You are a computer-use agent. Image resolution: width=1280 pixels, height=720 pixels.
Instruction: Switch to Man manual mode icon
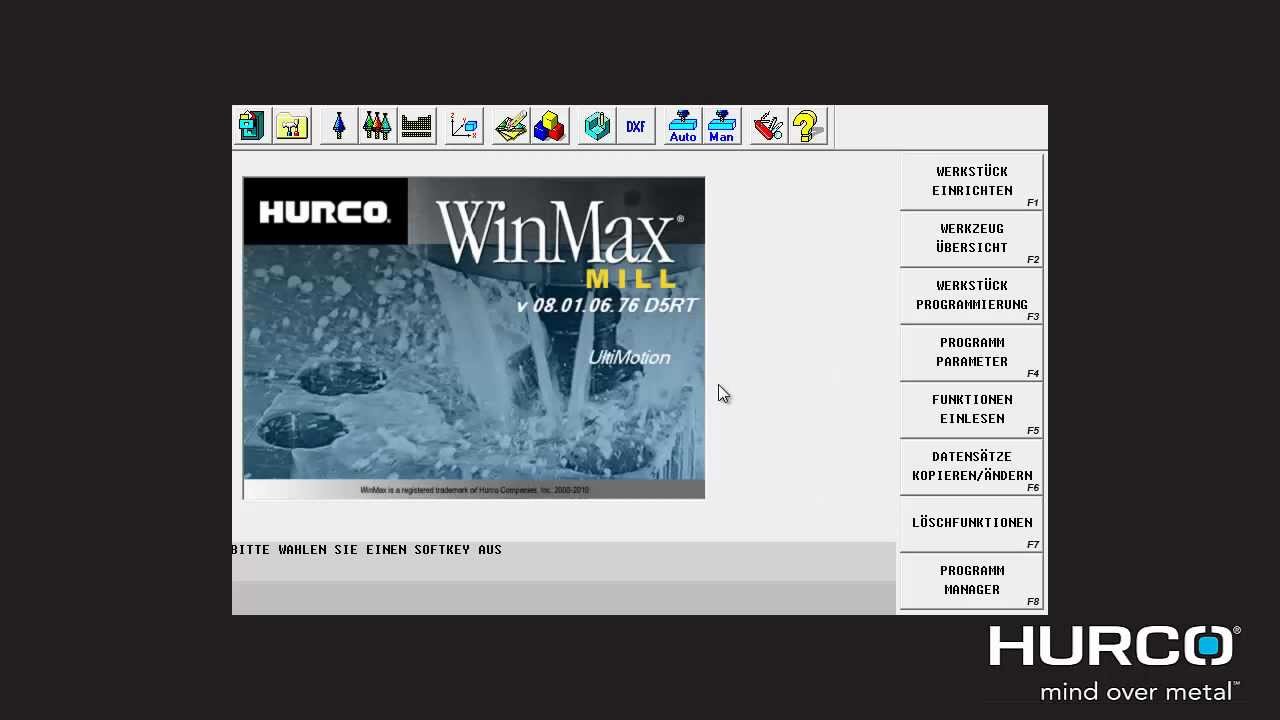pos(721,126)
